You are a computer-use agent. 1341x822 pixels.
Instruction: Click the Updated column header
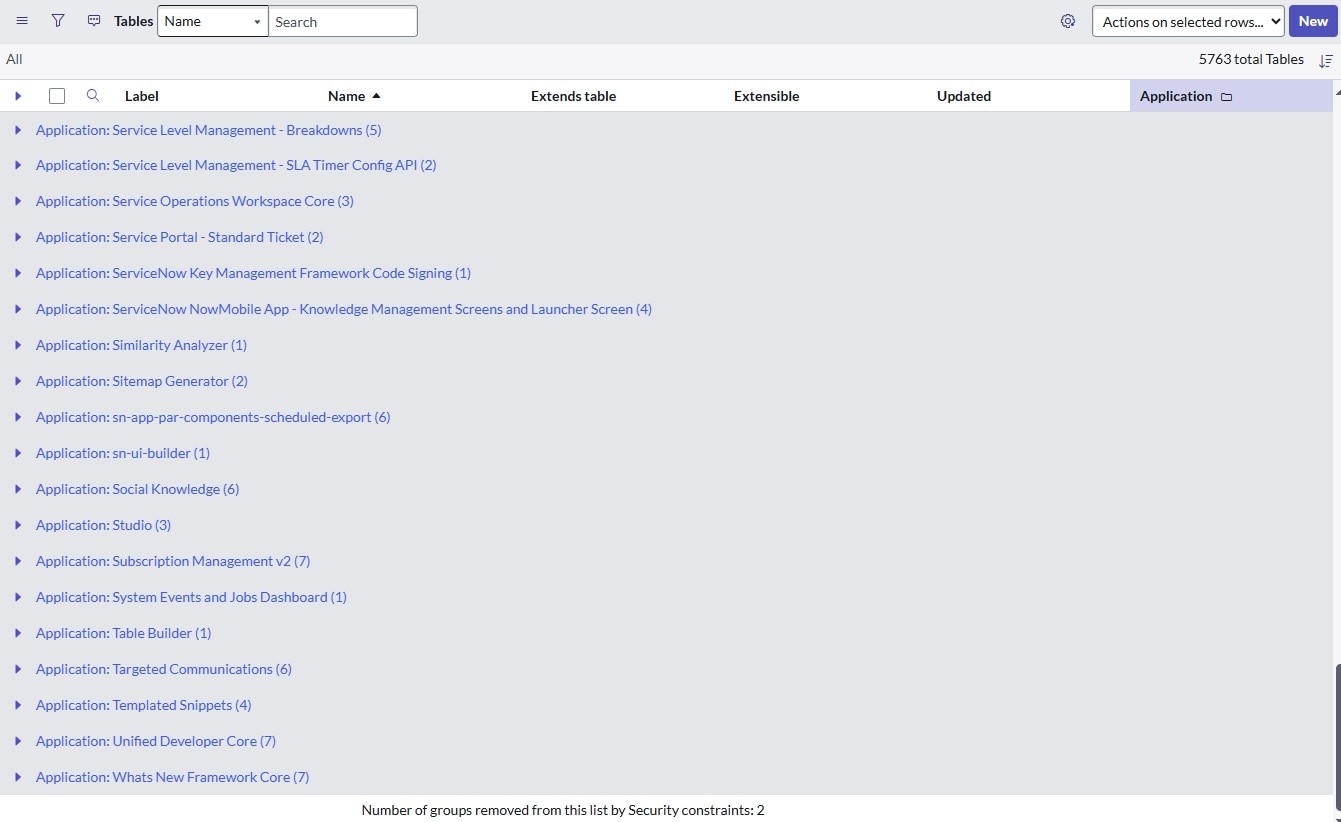pyautogui.click(x=963, y=95)
